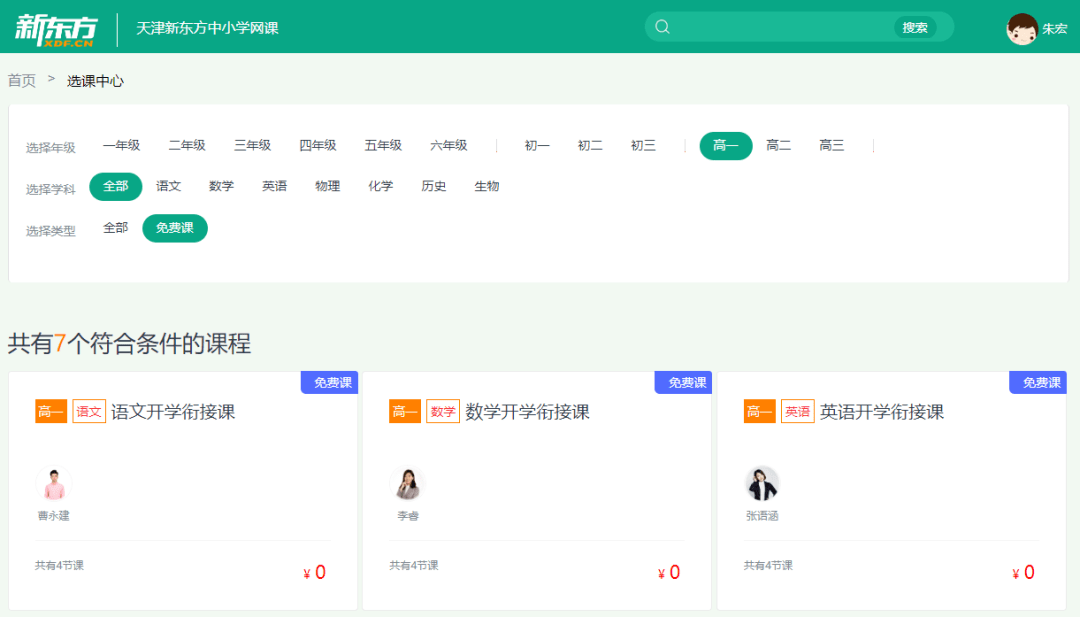
Task: Go to 首页 in the breadcrumb
Action: click(22, 81)
